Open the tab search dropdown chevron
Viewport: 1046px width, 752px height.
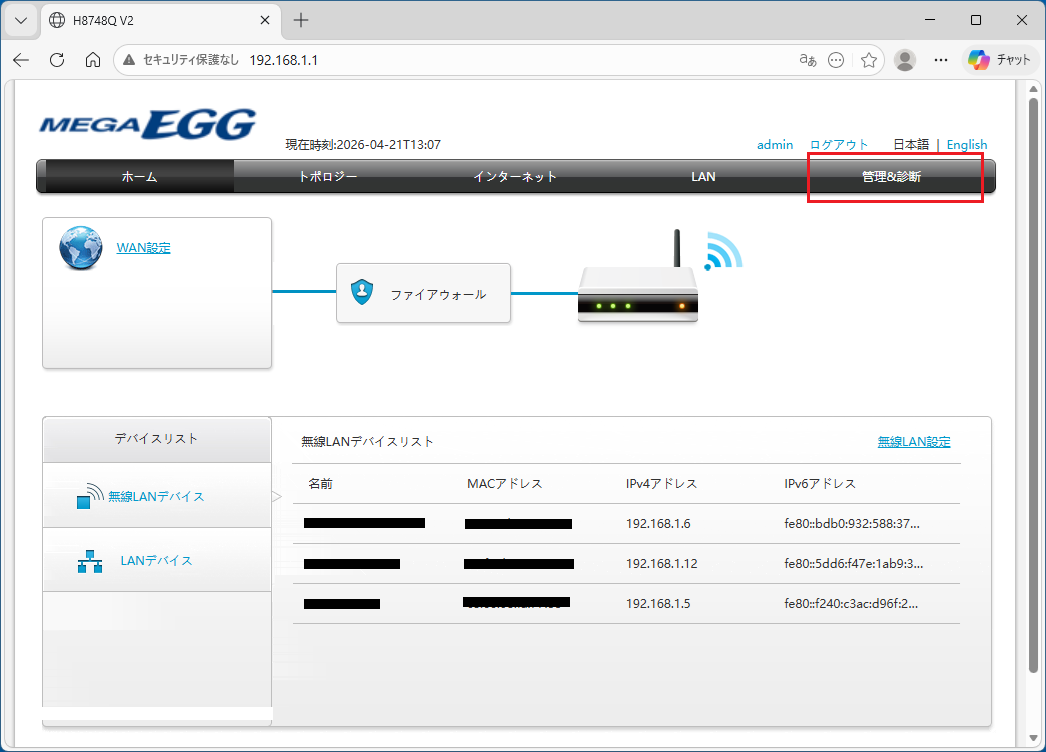(21, 21)
